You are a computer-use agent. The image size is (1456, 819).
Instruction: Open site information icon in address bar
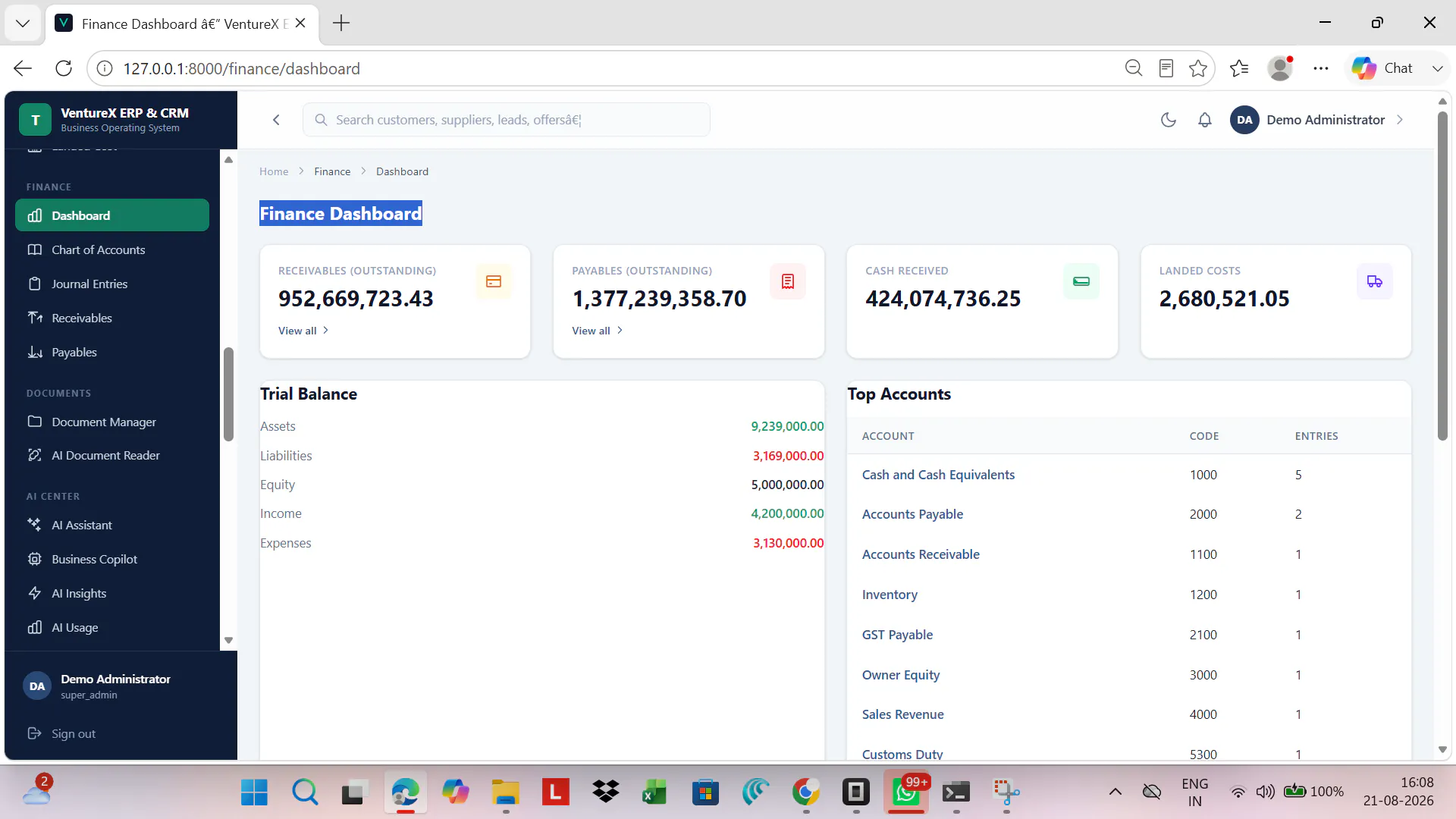tap(105, 68)
